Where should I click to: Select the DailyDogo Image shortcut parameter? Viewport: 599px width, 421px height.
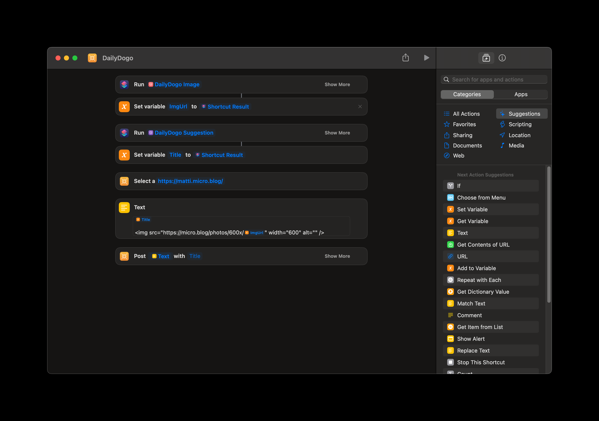click(174, 84)
